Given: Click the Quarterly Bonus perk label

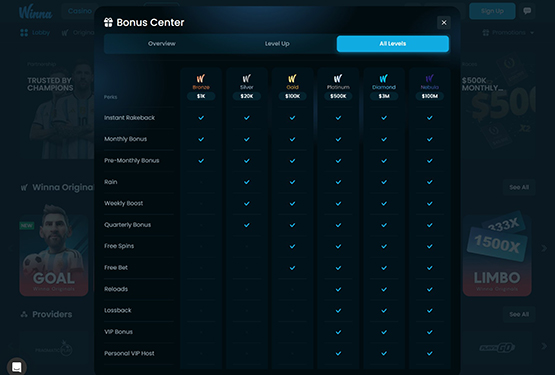Looking at the screenshot, I should 127,225.
